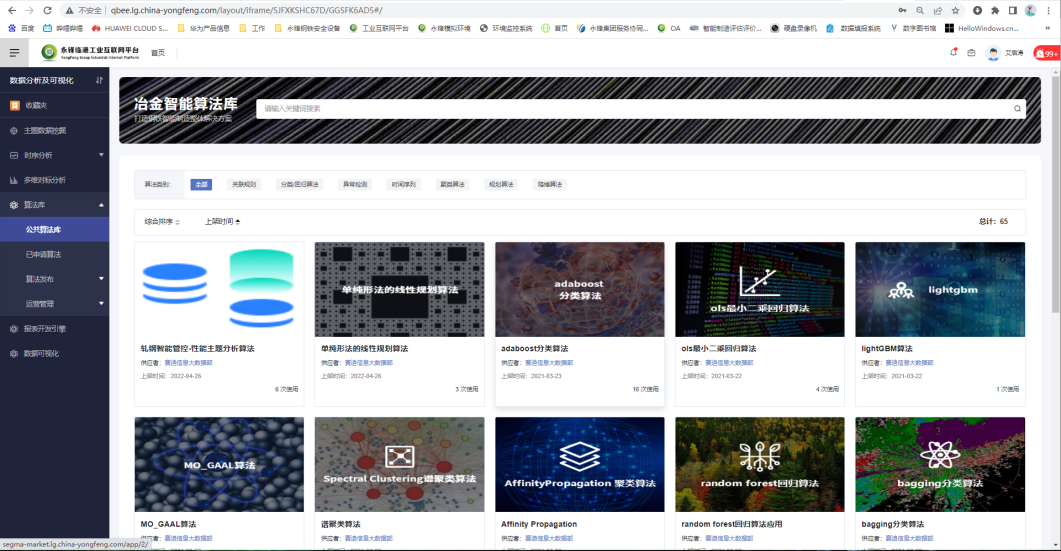
Task: Click the sidebar switch arrows beside 数据分析及可视化
Action: coord(99,80)
